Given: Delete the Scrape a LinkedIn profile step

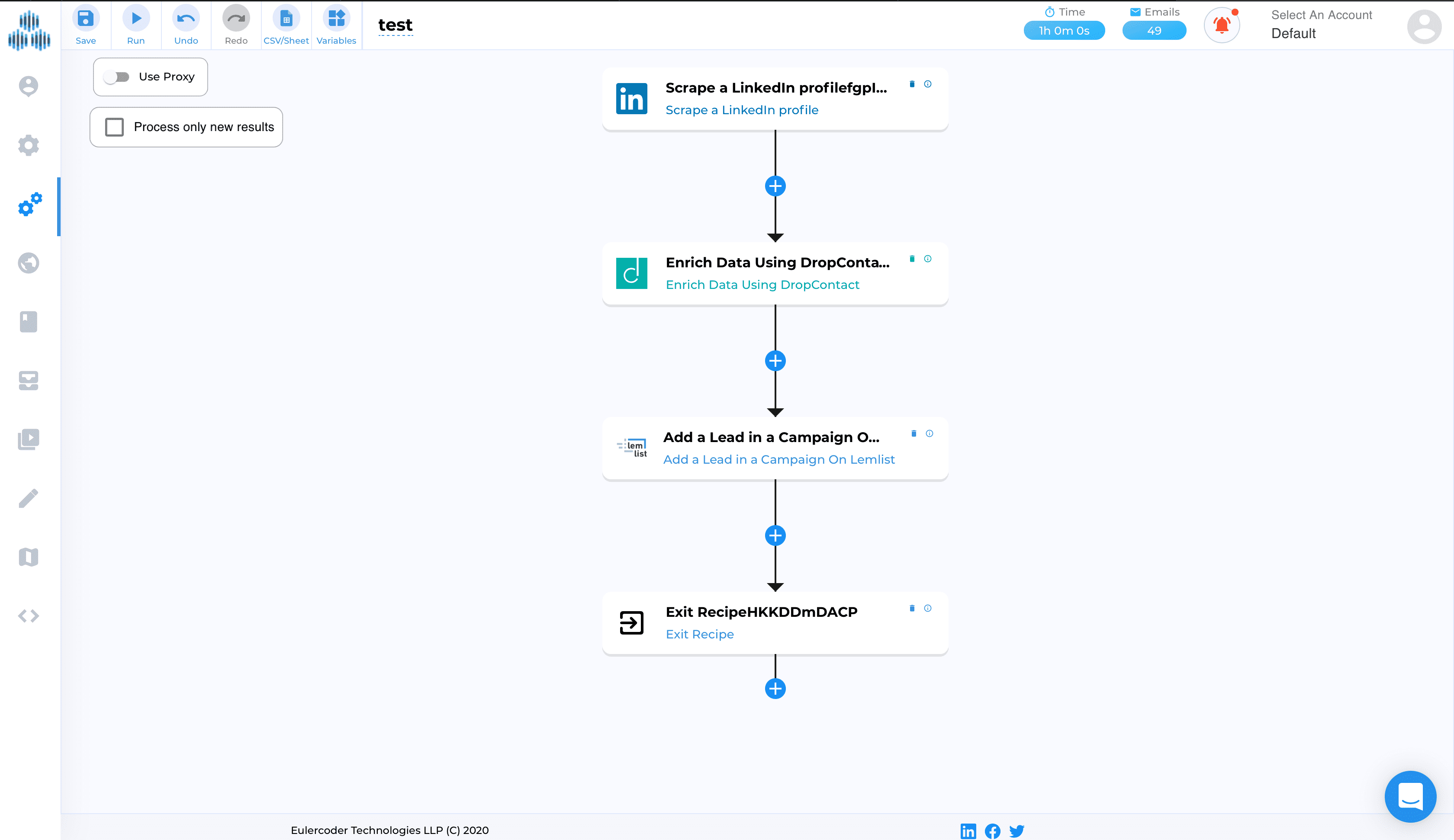Looking at the screenshot, I should click(x=912, y=84).
